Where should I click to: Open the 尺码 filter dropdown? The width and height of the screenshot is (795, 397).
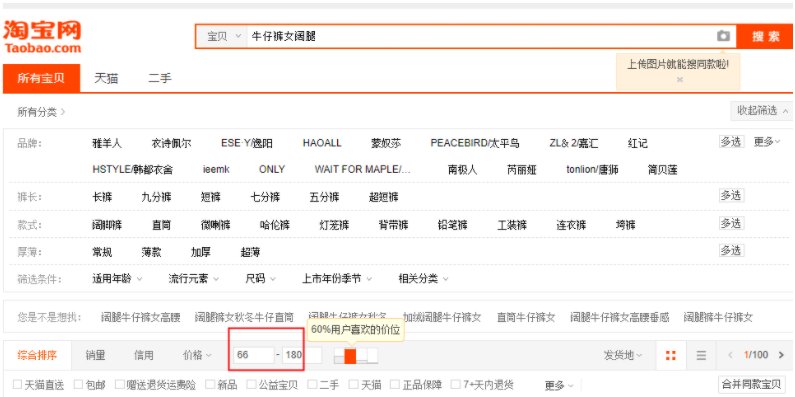tap(261, 279)
